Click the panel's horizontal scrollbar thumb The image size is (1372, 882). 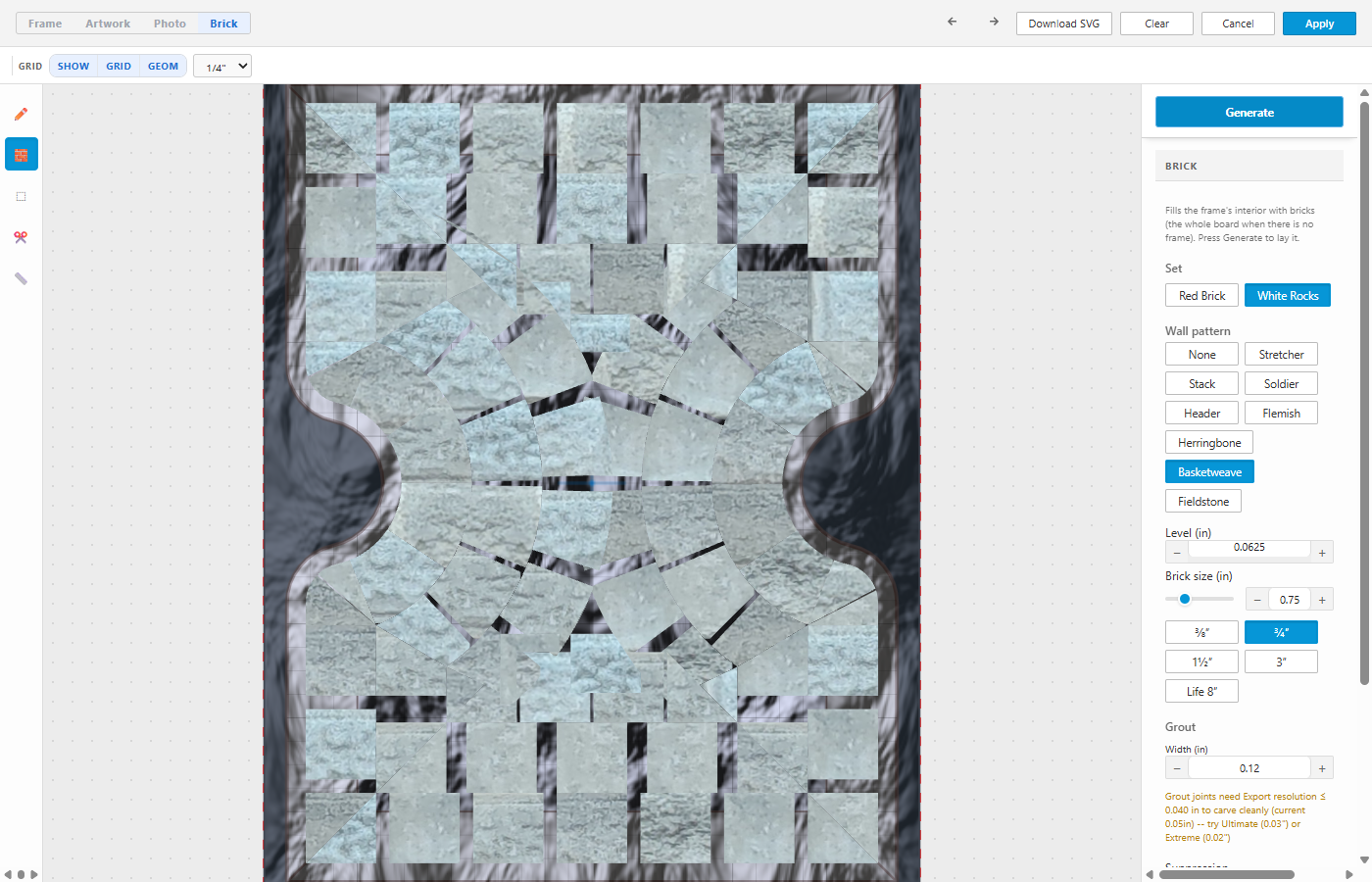(x=1227, y=874)
